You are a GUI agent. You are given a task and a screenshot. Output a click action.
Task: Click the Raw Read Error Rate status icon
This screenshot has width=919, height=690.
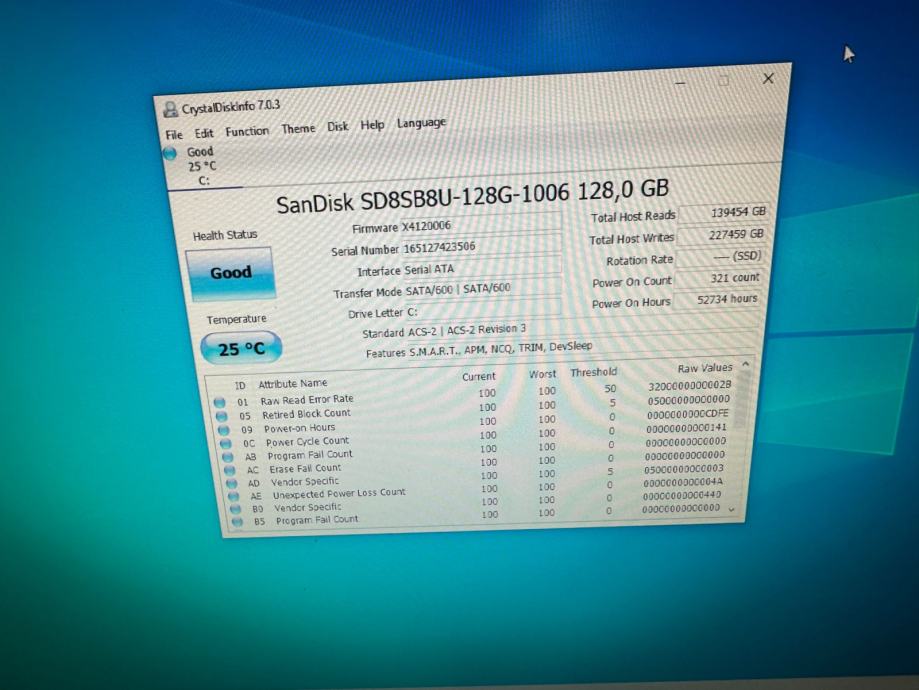(x=219, y=403)
